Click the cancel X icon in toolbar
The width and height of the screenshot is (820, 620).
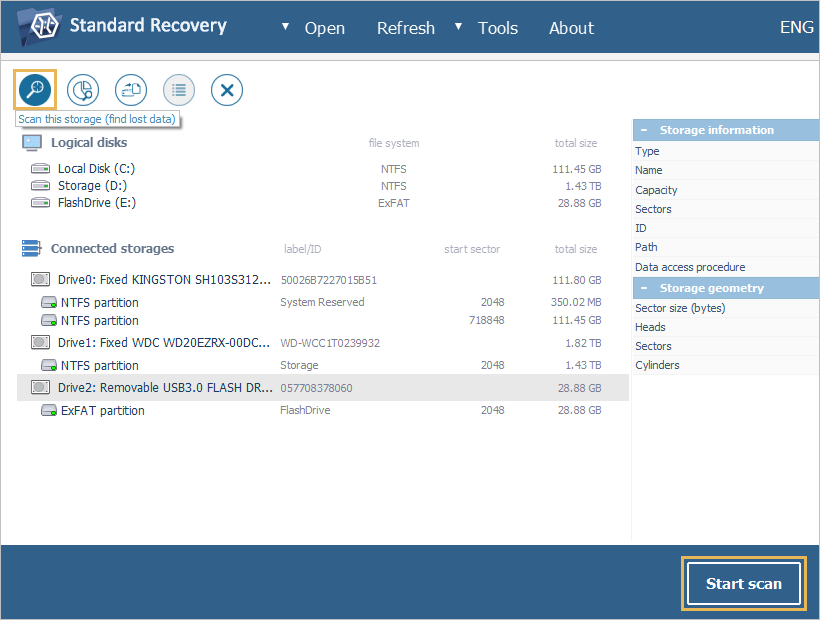pos(226,89)
